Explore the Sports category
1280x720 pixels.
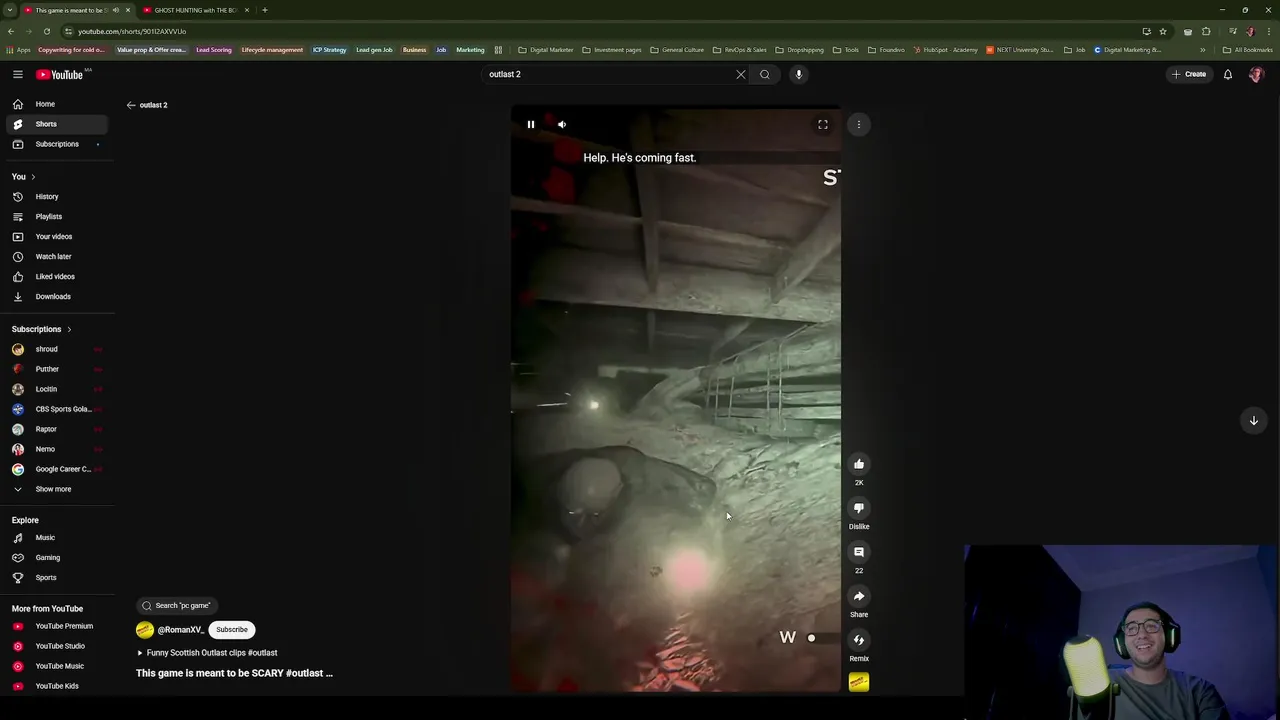(x=57, y=578)
